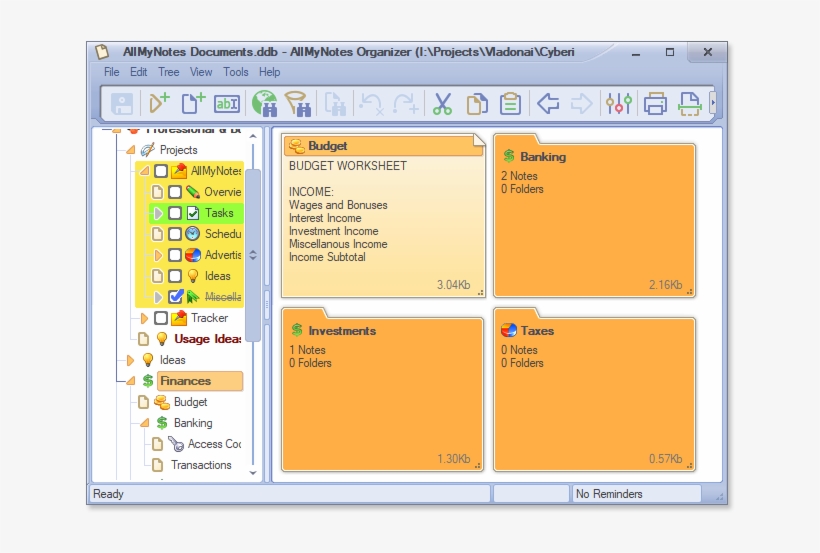Check the Tracker item checkbox
This screenshot has width=820, height=553.
click(161, 318)
